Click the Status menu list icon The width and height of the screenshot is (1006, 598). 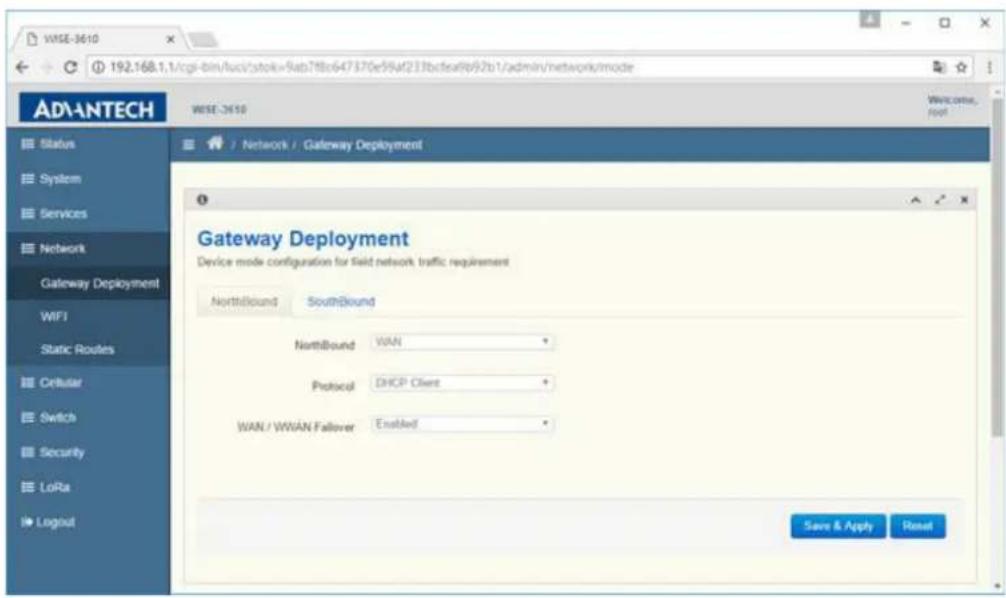tap(28, 144)
